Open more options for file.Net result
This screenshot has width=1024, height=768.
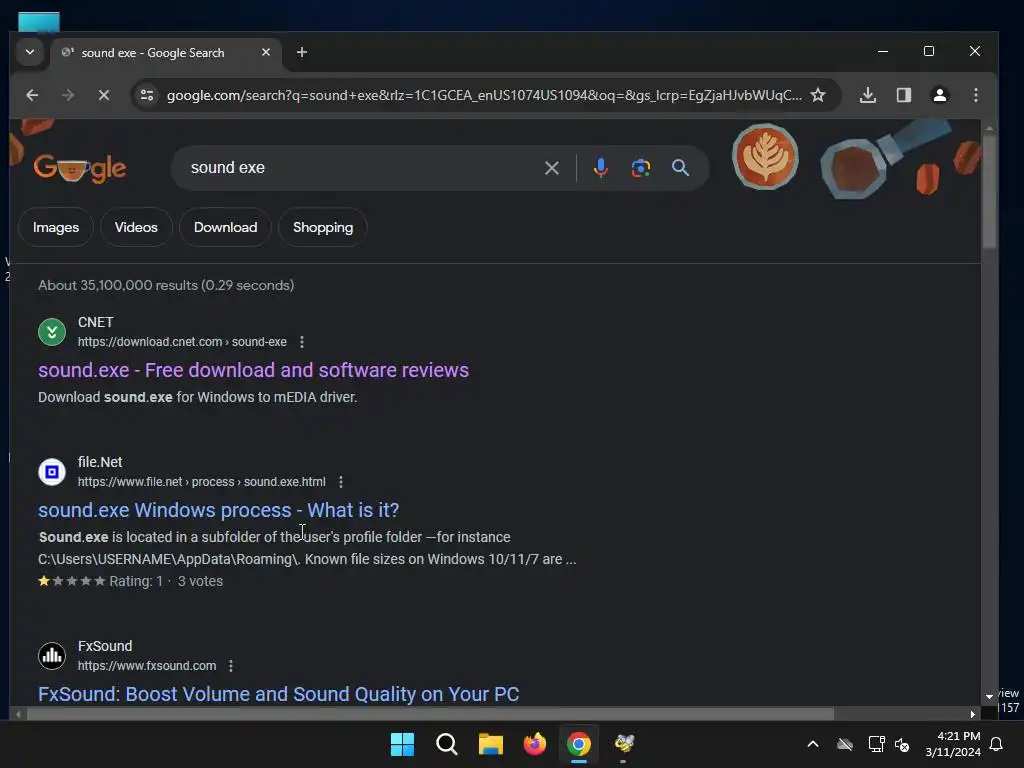coord(341,482)
